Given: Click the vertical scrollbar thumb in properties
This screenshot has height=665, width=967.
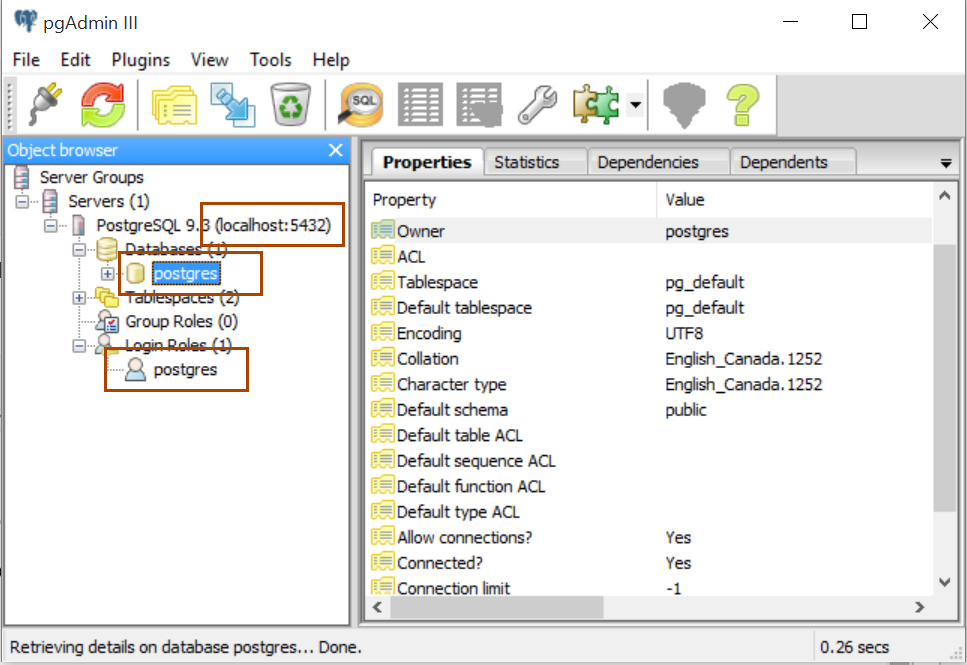Looking at the screenshot, I should [944, 378].
